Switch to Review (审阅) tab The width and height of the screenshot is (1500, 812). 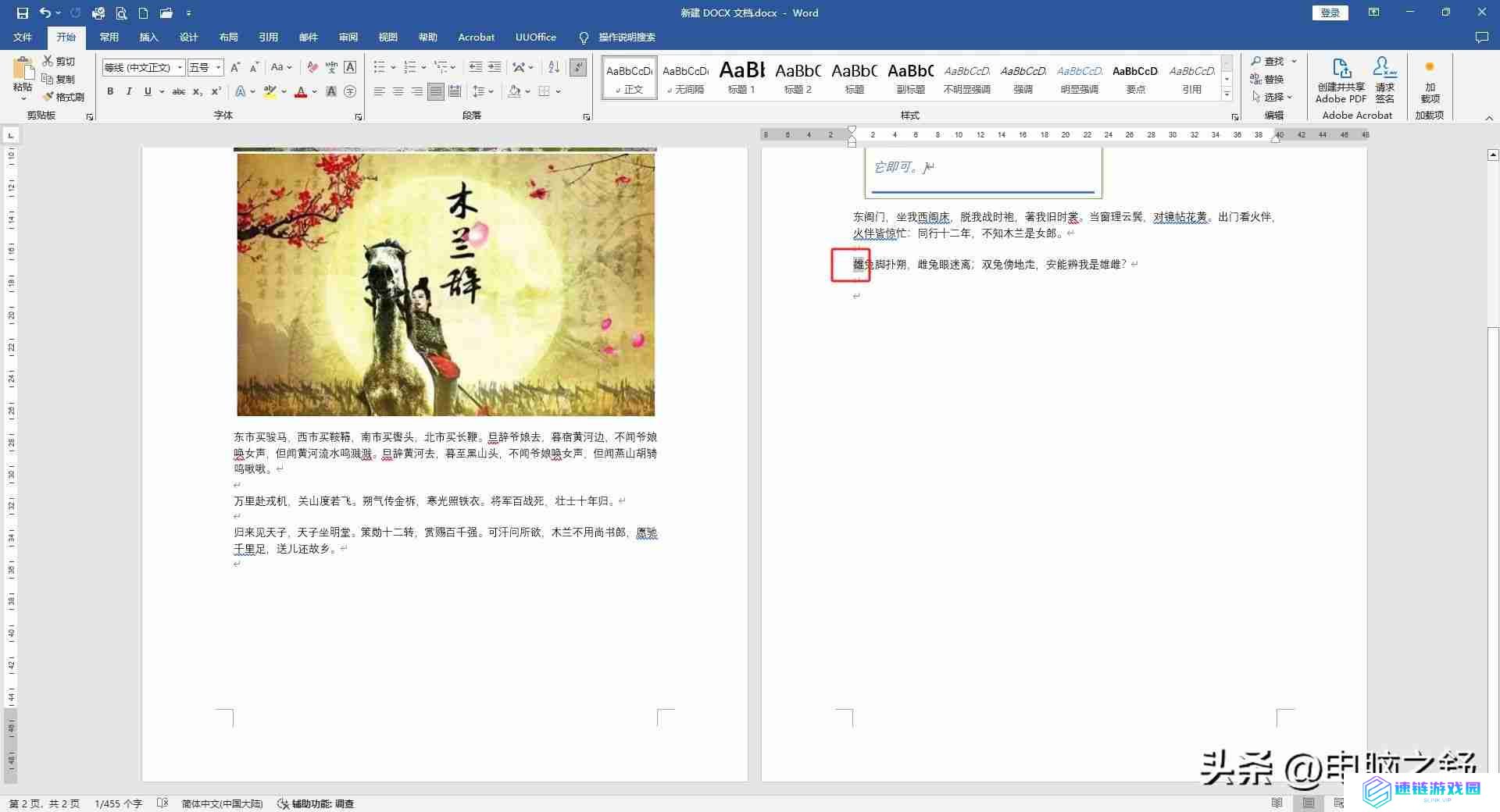(x=348, y=37)
